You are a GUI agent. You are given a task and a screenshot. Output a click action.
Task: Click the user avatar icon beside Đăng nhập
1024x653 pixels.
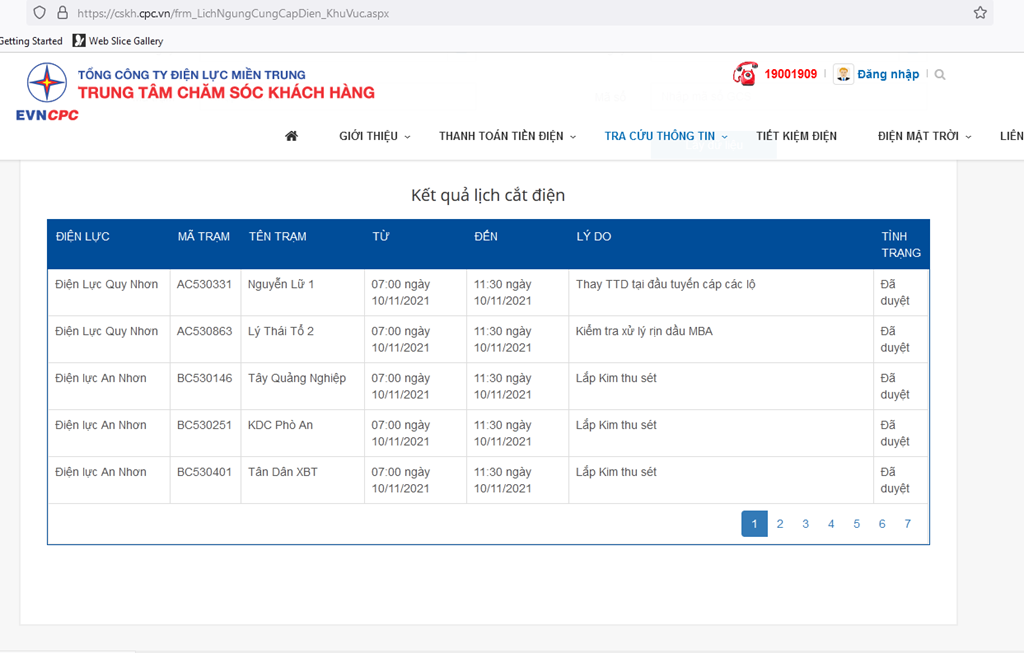point(843,74)
